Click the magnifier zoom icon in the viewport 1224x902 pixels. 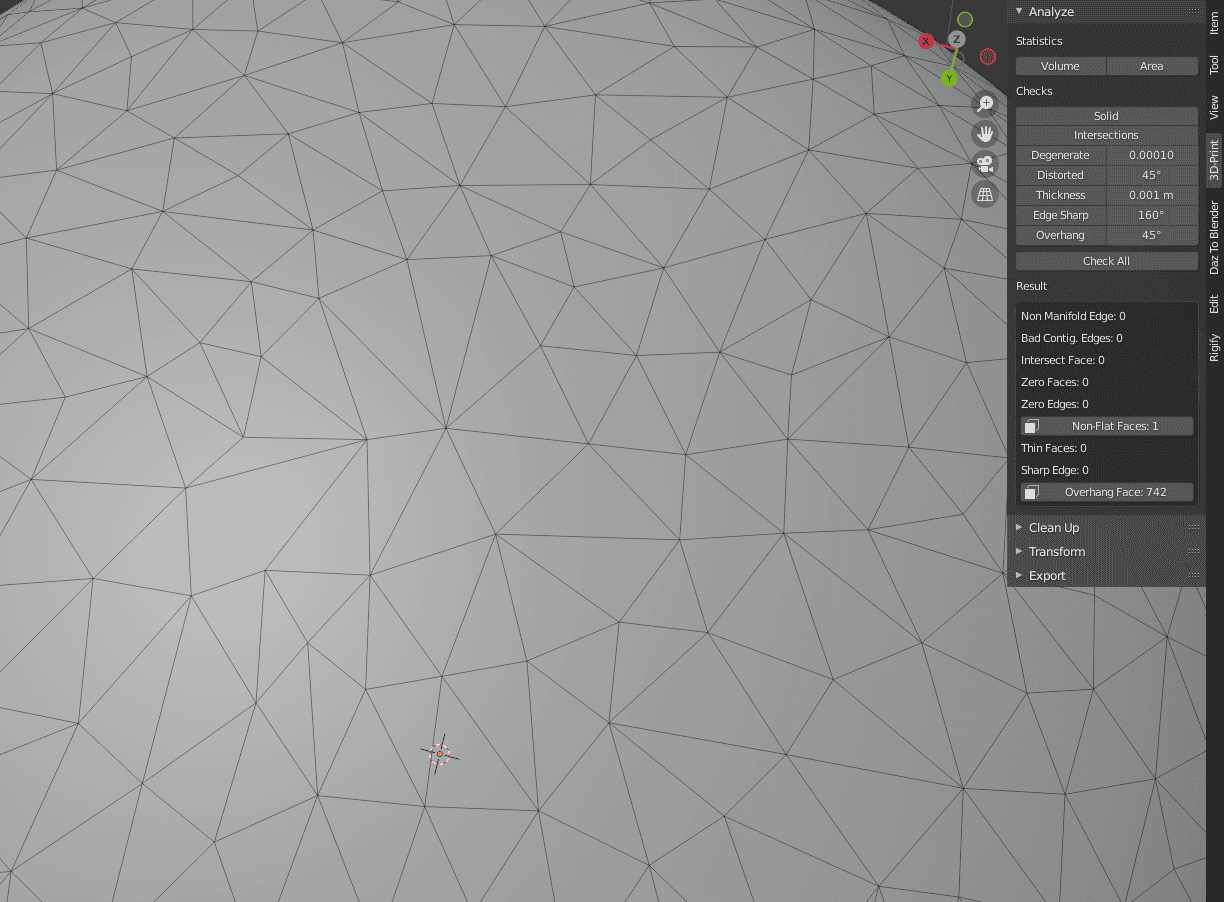[985, 103]
